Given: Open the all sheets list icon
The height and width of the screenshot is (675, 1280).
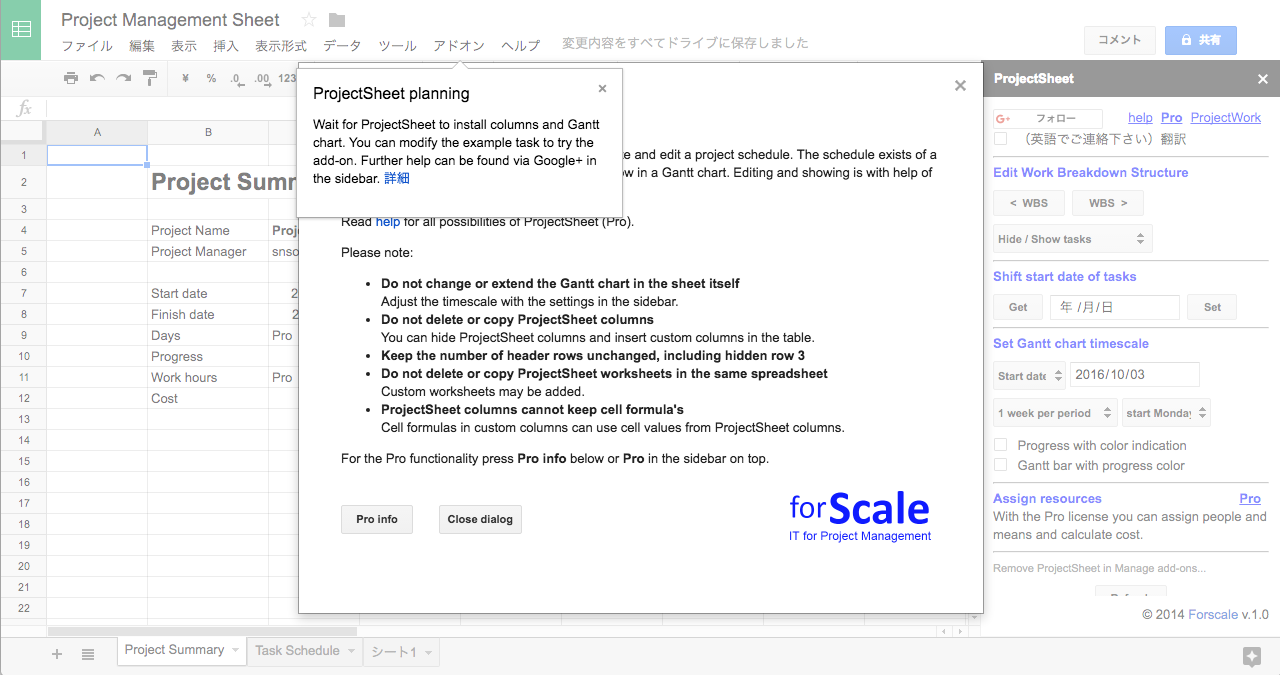Looking at the screenshot, I should (88, 654).
